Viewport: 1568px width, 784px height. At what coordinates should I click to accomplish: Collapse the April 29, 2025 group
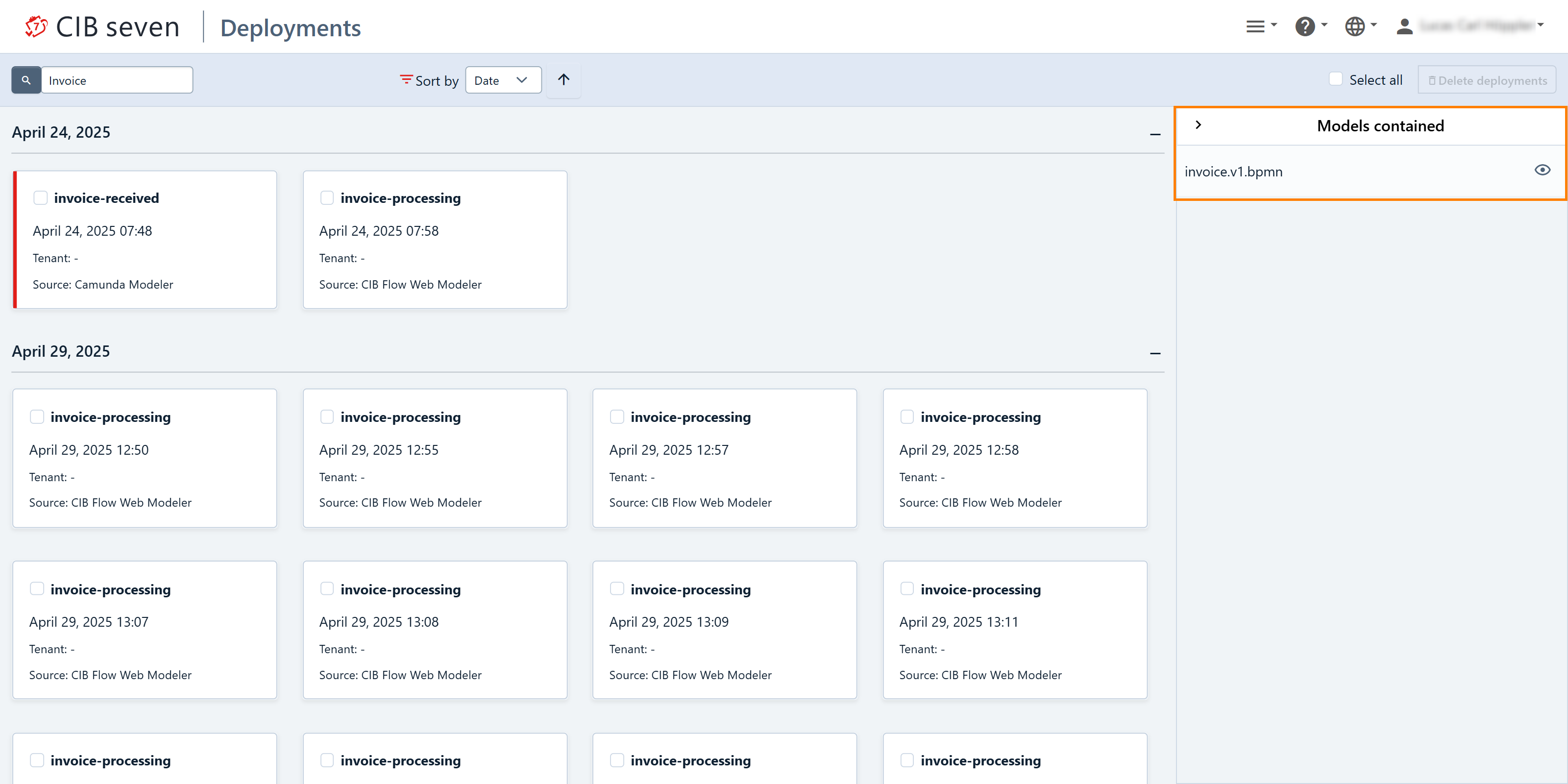(x=1155, y=353)
